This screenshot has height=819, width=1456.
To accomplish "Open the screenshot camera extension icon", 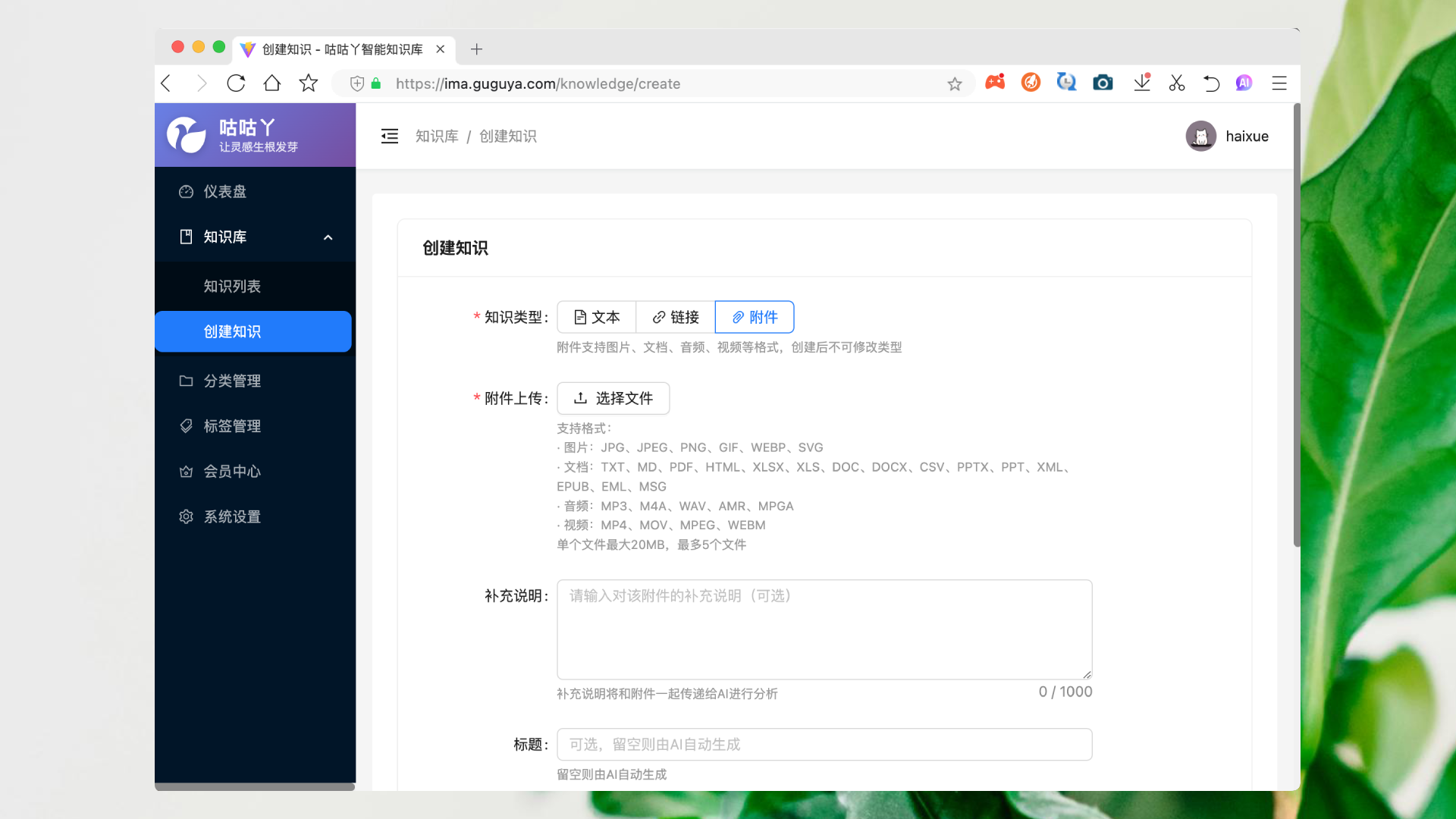I will 1102,83.
